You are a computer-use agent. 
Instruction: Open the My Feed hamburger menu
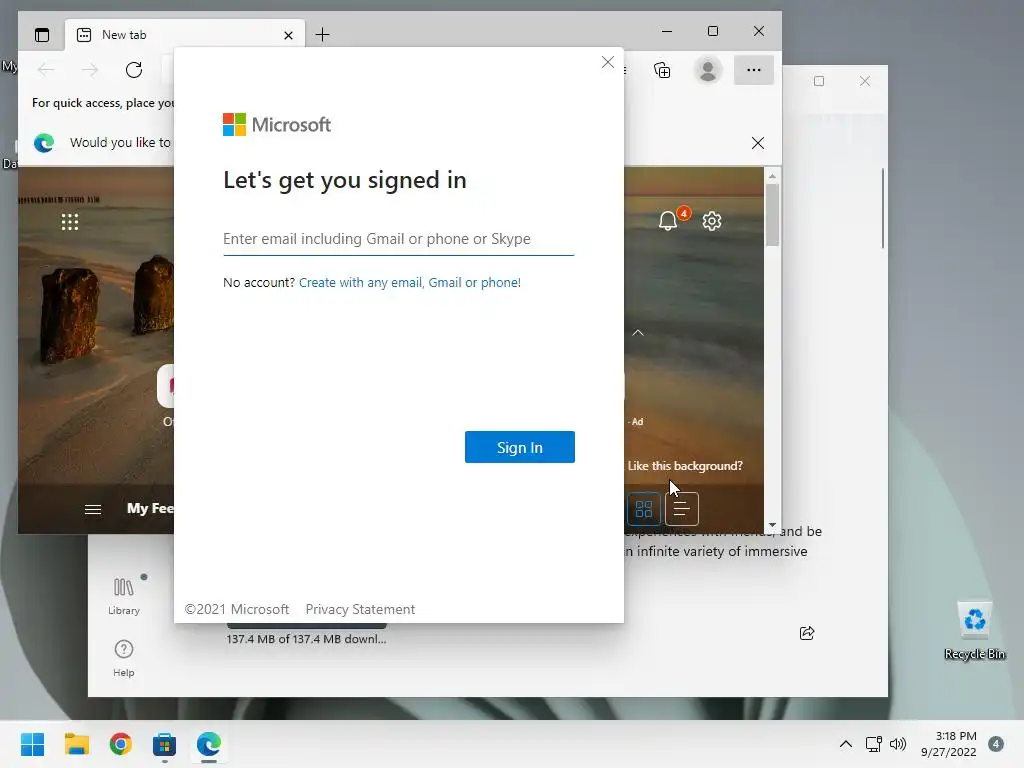pyautogui.click(x=93, y=509)
